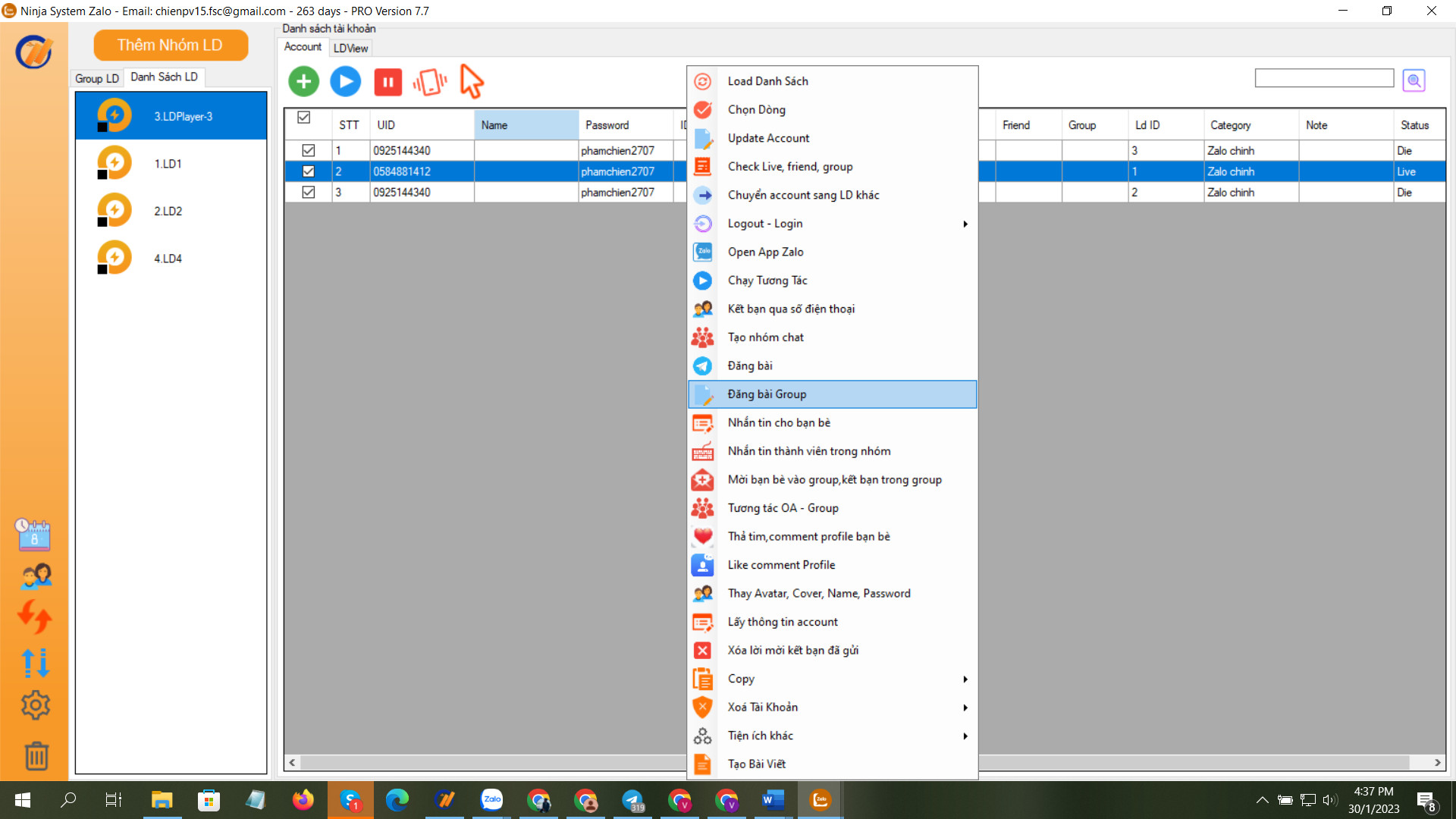Image resolution: width=1456 pixels, height=819 pixels.
Task: Select 2.LD2 in LD list
Action: coord(171,211)
